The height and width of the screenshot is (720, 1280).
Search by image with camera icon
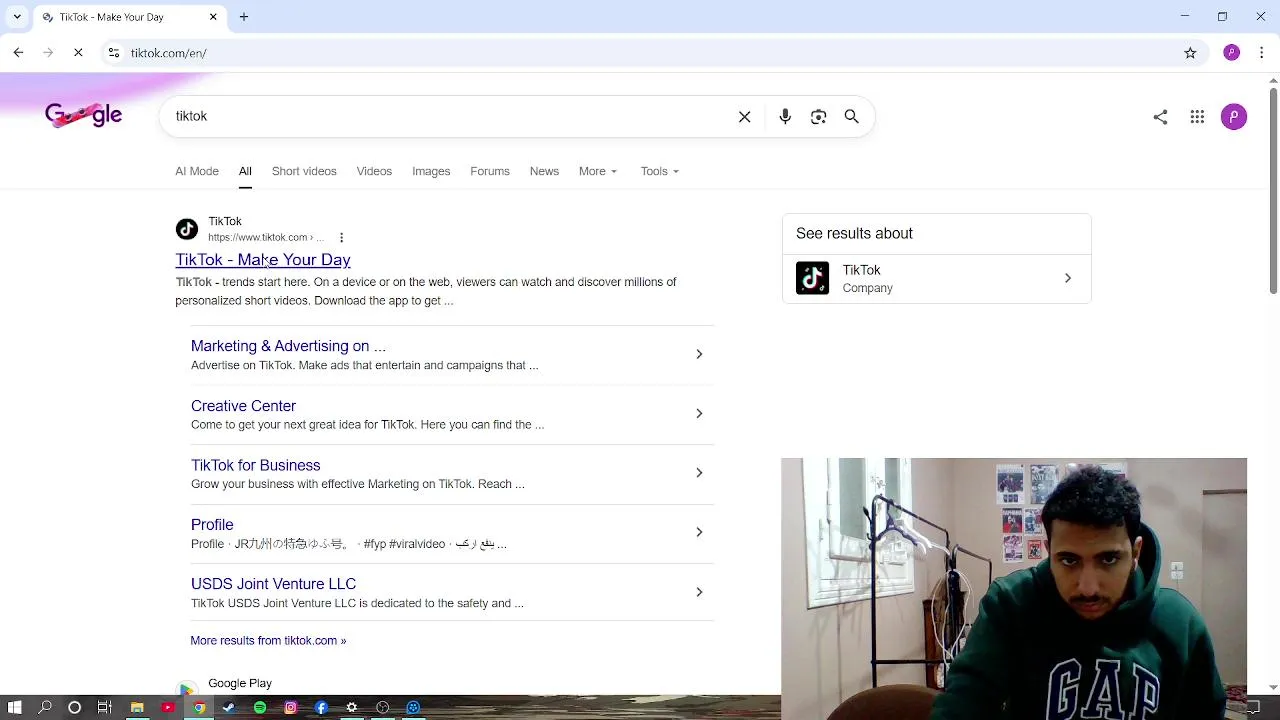pyautogui.click(x=819, y=117)
